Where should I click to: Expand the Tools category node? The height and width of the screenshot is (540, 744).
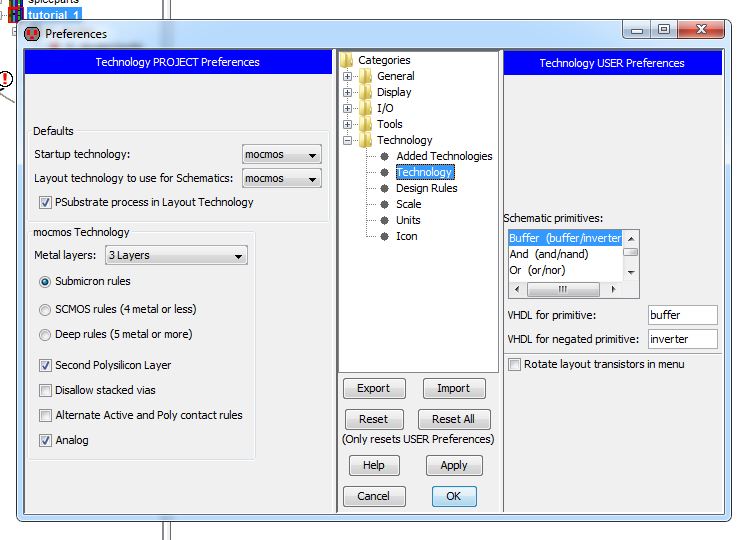[x=347, y=125]
